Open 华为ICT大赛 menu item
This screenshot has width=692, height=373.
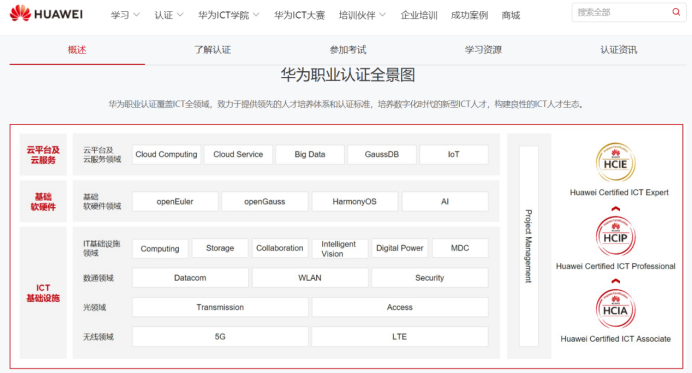(299, 15)
